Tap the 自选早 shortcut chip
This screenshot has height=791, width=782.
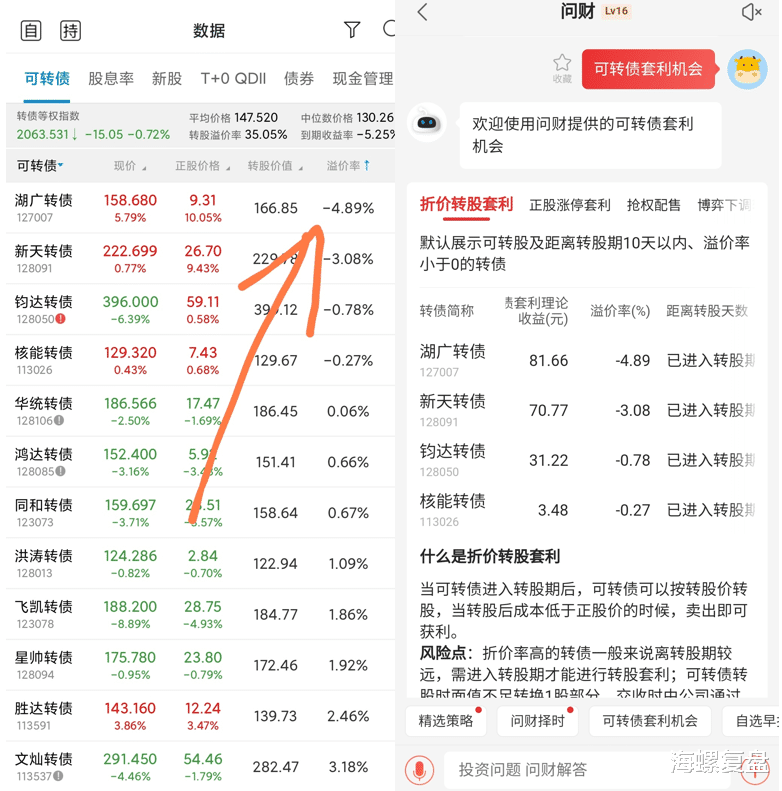coord(753,721)
